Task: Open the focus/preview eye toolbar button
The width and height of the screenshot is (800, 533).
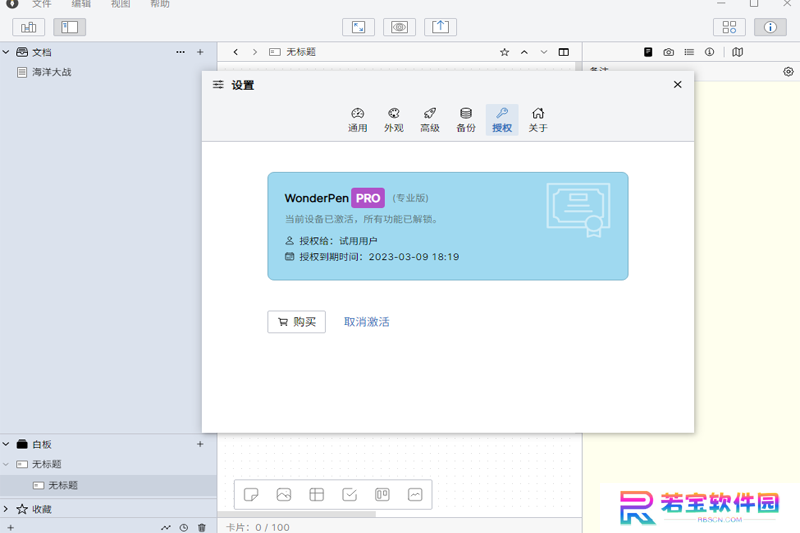Action: [399, 27]
